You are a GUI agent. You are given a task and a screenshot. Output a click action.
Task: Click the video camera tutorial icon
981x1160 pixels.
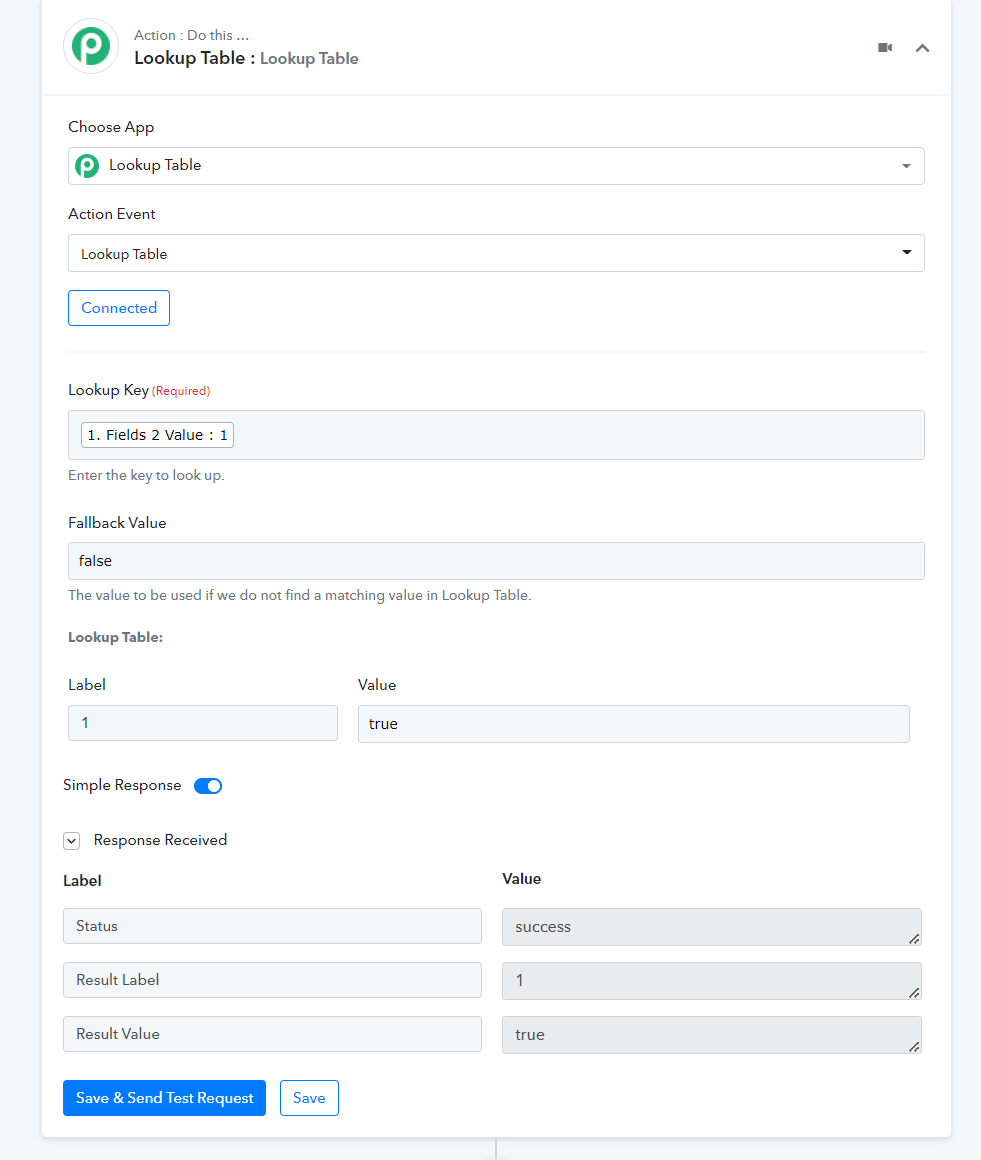tap(885, 48)
